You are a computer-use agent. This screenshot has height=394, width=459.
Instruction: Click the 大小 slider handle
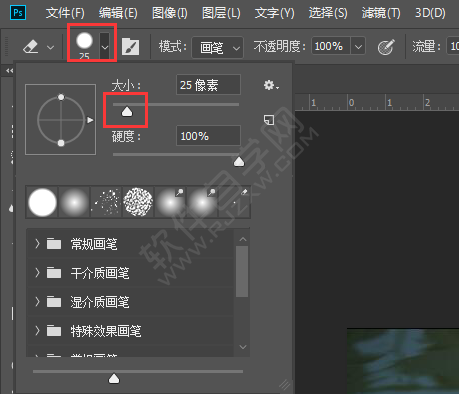[x=127, y=112]
